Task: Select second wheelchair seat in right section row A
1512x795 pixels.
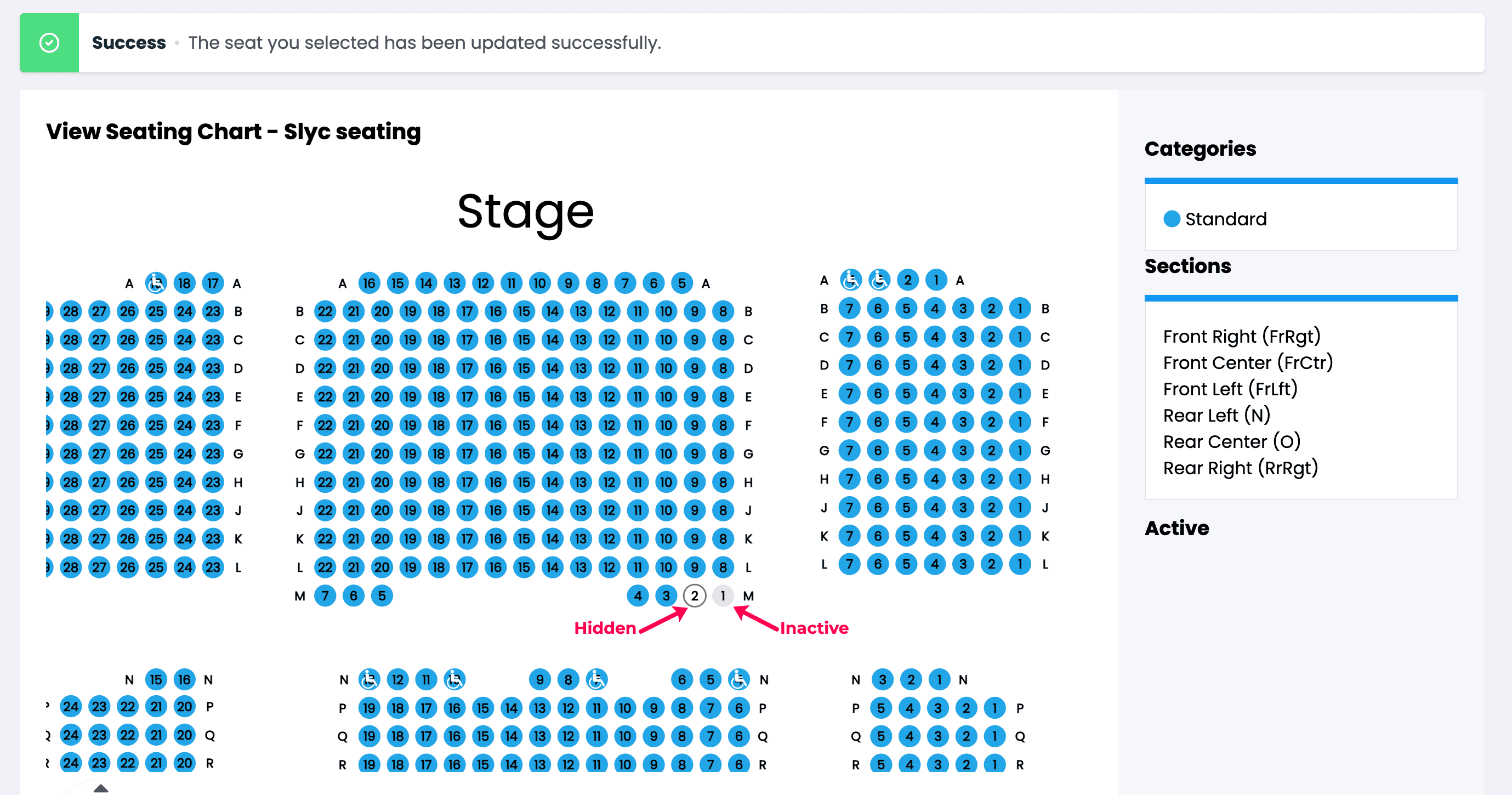Action: (879, 280)
